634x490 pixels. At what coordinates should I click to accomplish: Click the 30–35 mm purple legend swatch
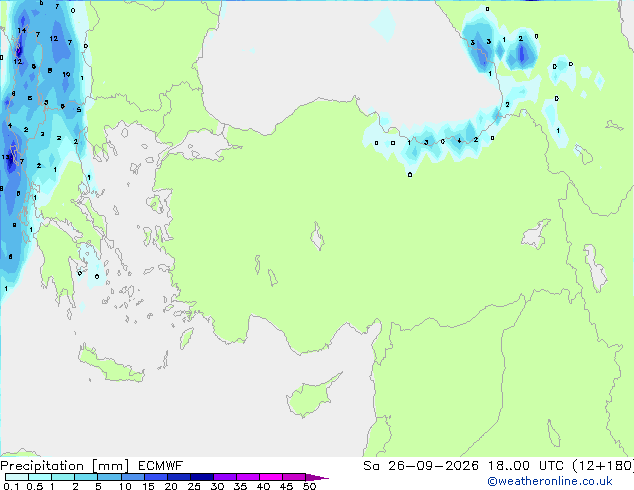tap(225, 477)
